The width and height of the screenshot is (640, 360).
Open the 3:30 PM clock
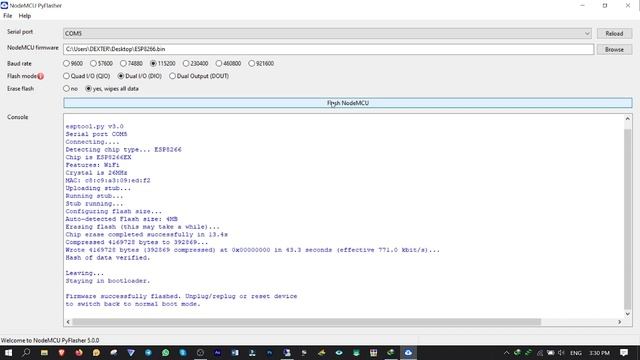[x=599, y=353]
